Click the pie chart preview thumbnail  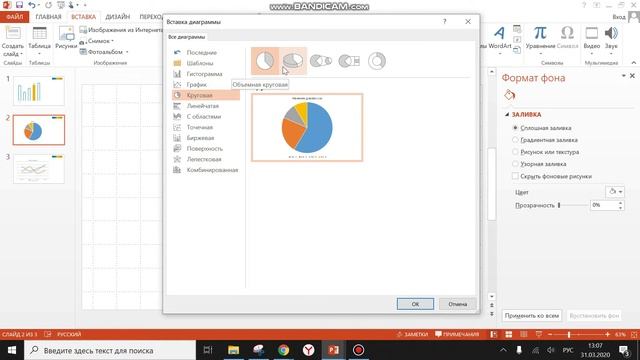[x=307, y=127]
